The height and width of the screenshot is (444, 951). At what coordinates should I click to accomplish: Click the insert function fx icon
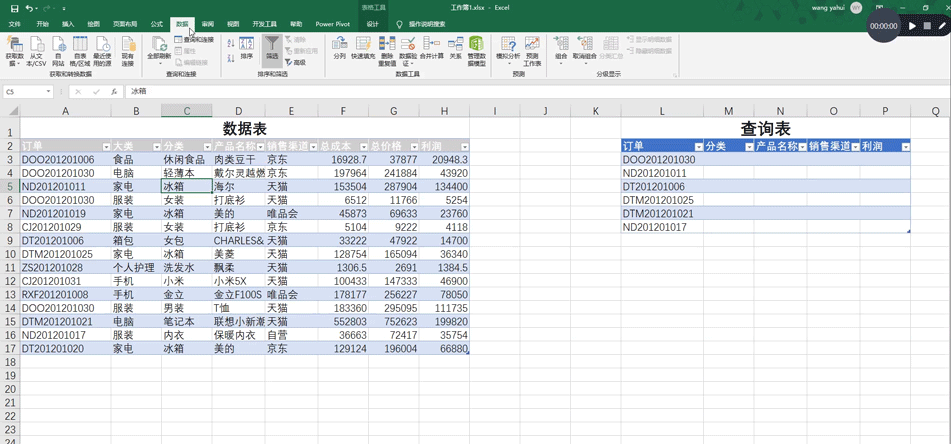(x=113, y=92)
